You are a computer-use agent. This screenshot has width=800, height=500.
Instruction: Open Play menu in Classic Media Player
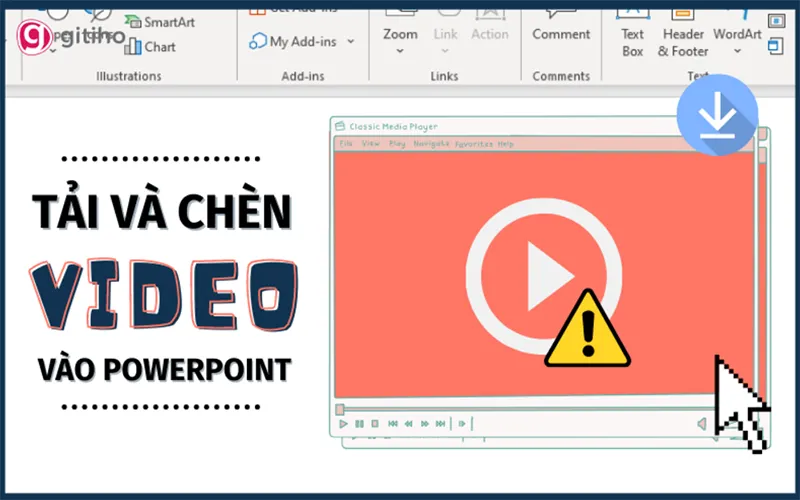pyautogui.click(x=397, y=143)
